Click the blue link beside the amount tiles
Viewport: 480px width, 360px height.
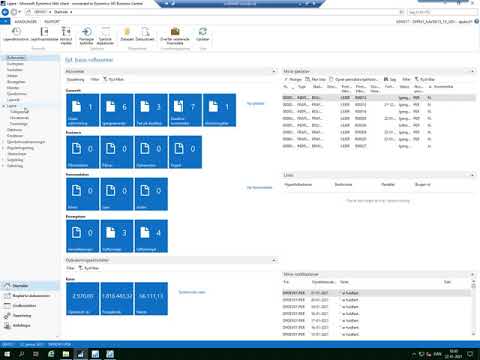192,292
